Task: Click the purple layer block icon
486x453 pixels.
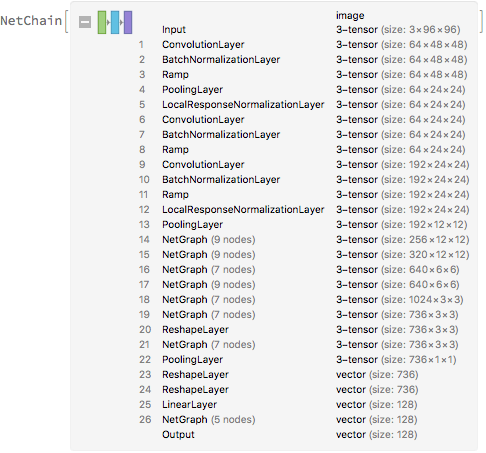Action: click(128, 22)
